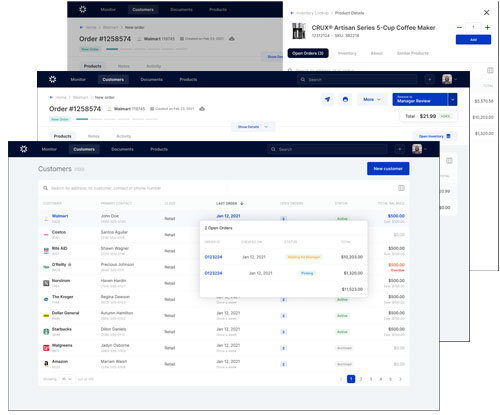The width and height of the screenshot is (500, 415).
Task: Open Products tab under Order #1258574
Action: [x=63, y=136]
